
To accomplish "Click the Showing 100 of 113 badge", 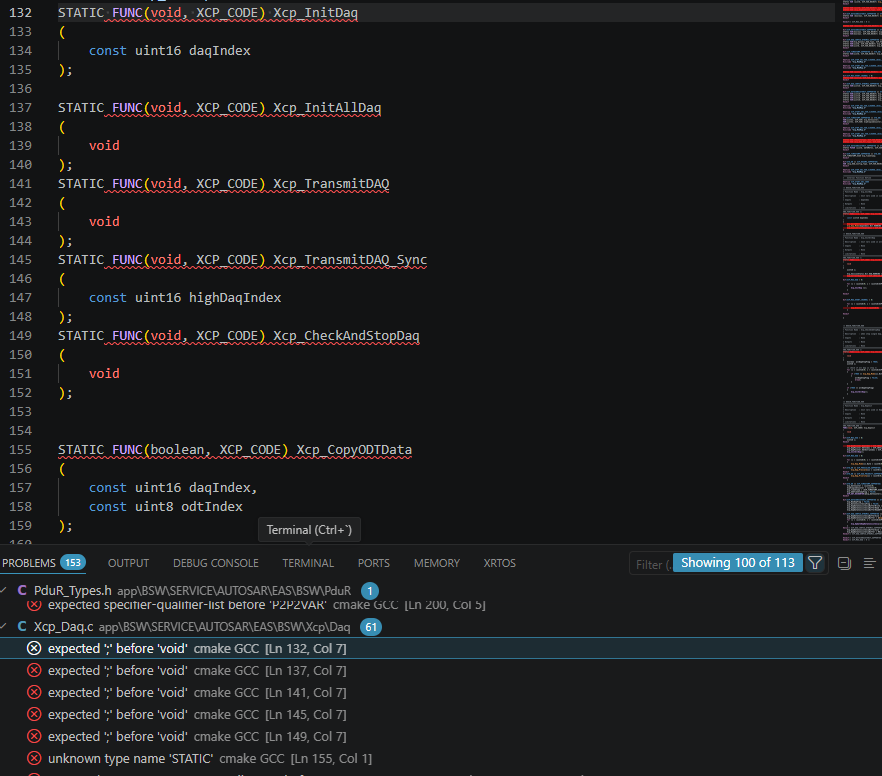I will (x=737, y=563).
